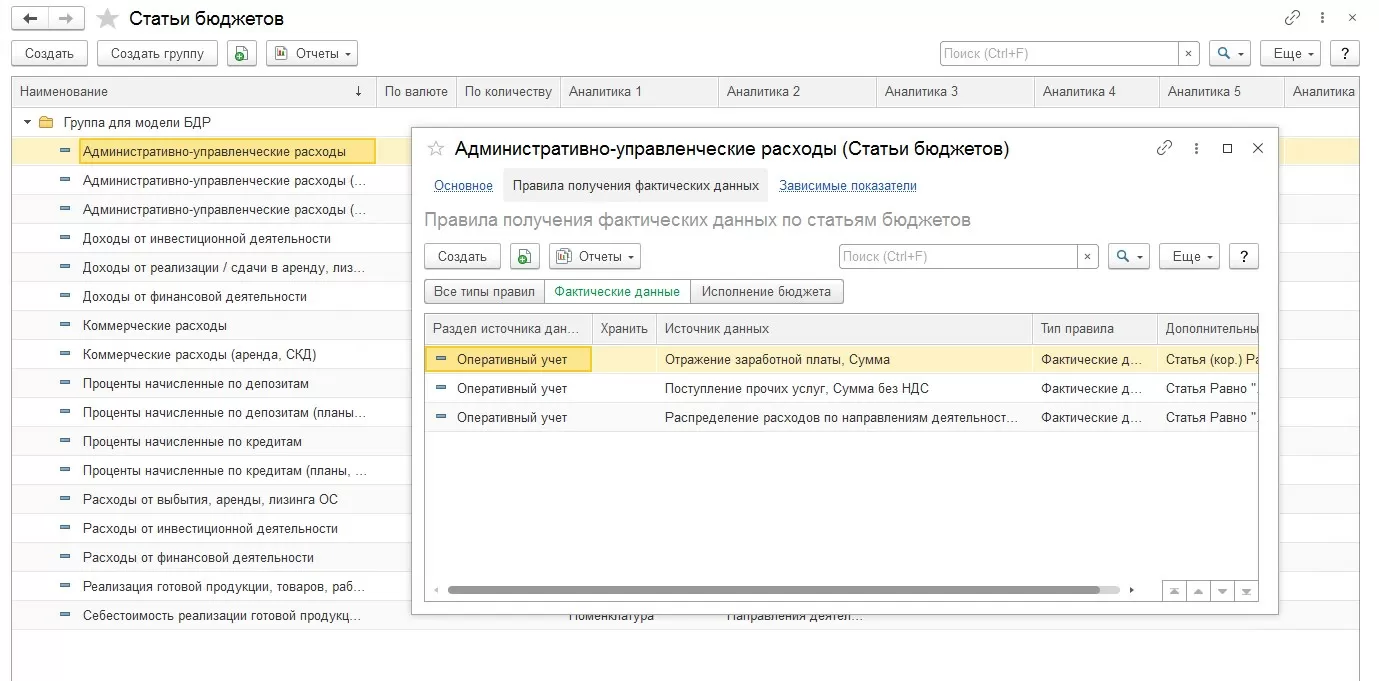Image resolution: width=1379 pixels, height=681 pixels.
Task: Click into main Поиск (Ctrl+F) field
Action: (1059, 53)
